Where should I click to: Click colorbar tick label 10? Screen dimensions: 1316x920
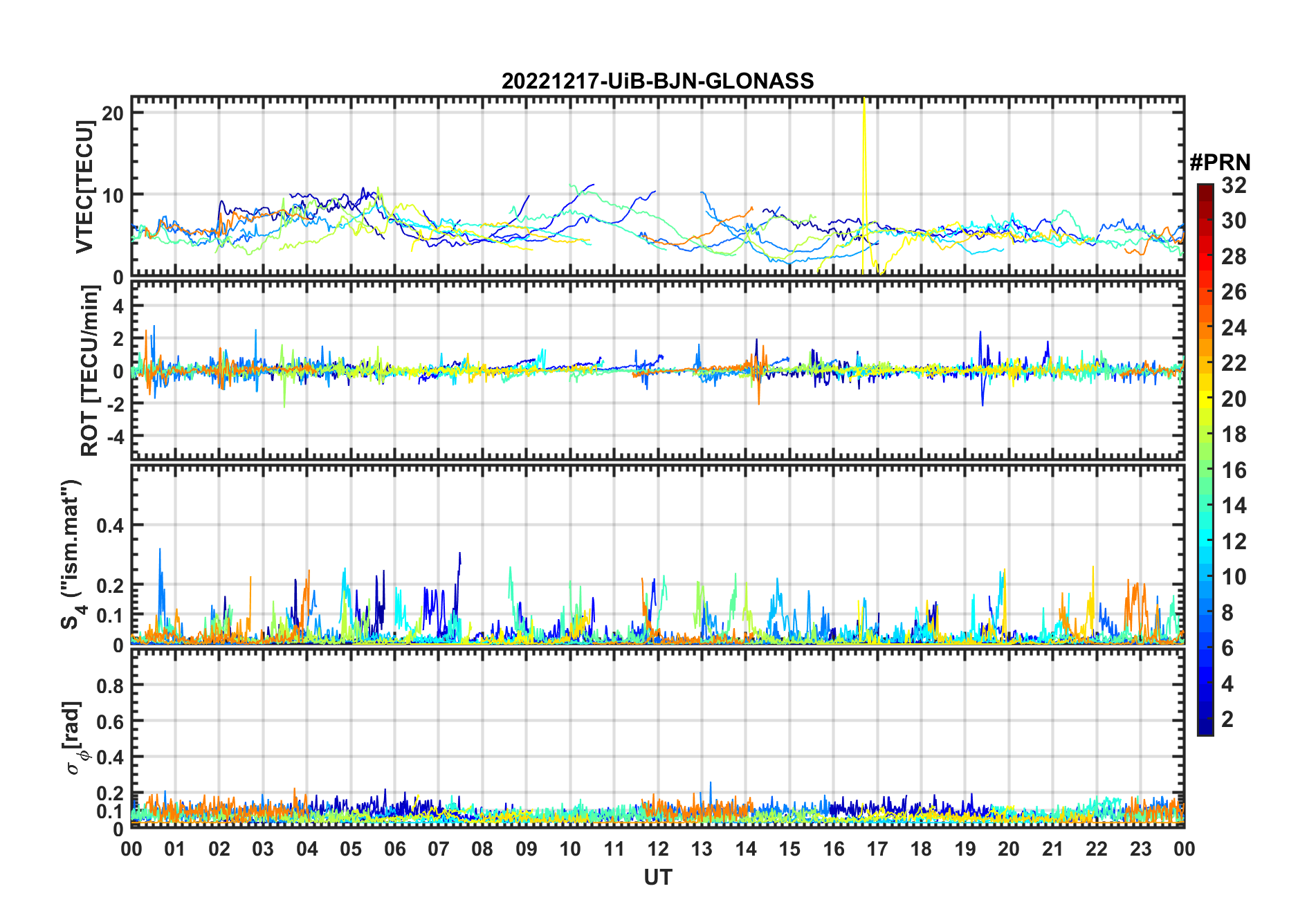click(x=1234, y=577)
